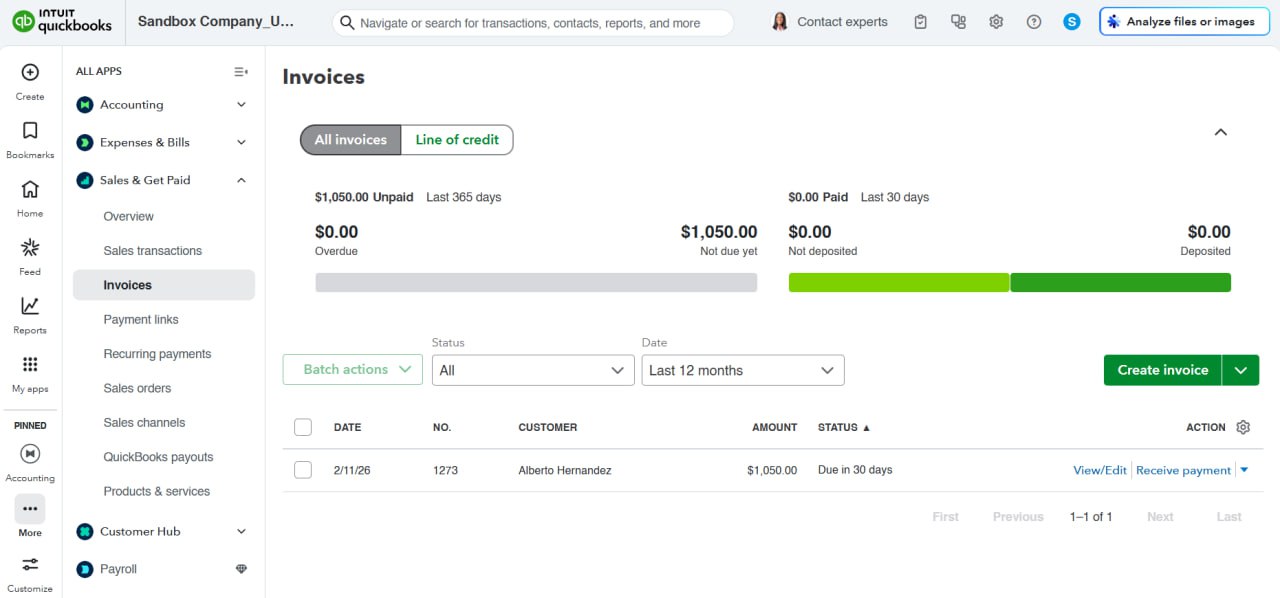Switch to the Line of credit tab
The image size is (1280, 598).
click(x=456, y=139)
